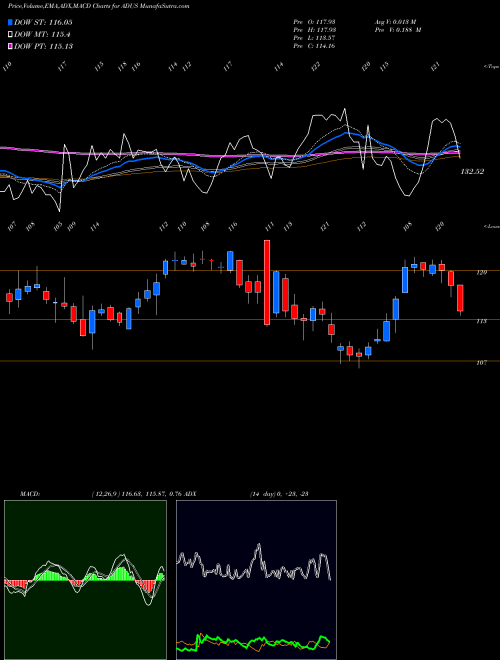
Task: Click the '<Tops' axis label
Action: pos(491,67)
